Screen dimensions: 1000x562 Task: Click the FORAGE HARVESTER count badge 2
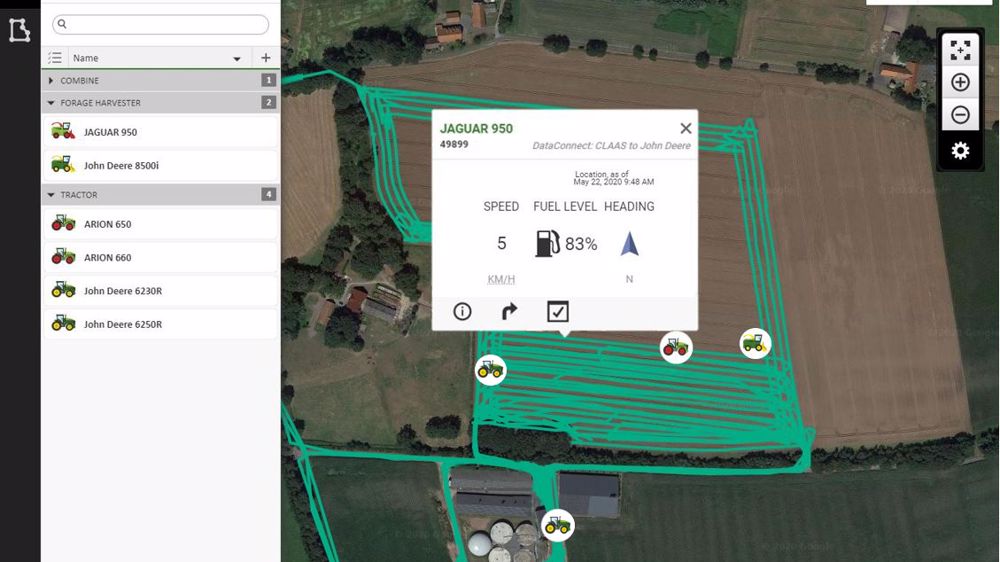point(268,102)
